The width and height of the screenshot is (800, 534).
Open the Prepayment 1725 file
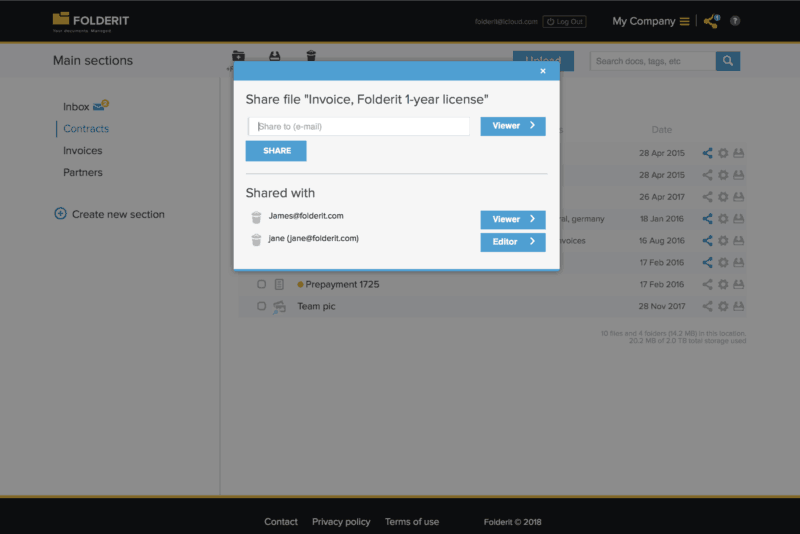(x=342, y=285)
